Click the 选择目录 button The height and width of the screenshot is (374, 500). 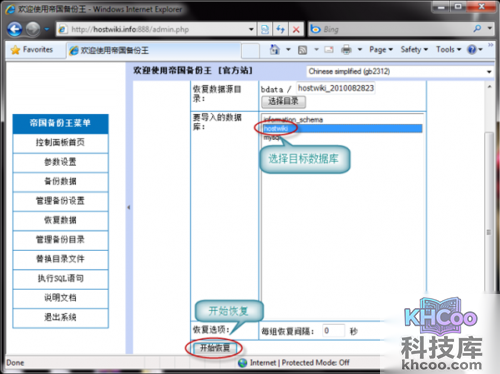283,101
